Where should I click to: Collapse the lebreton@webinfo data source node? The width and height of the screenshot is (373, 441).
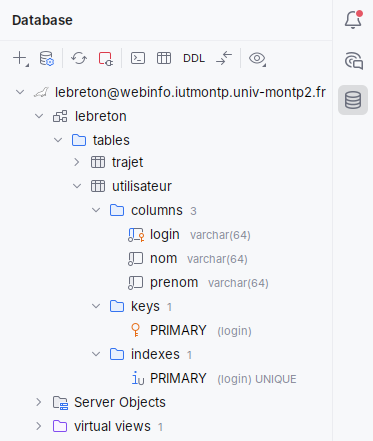pos(20,92)
